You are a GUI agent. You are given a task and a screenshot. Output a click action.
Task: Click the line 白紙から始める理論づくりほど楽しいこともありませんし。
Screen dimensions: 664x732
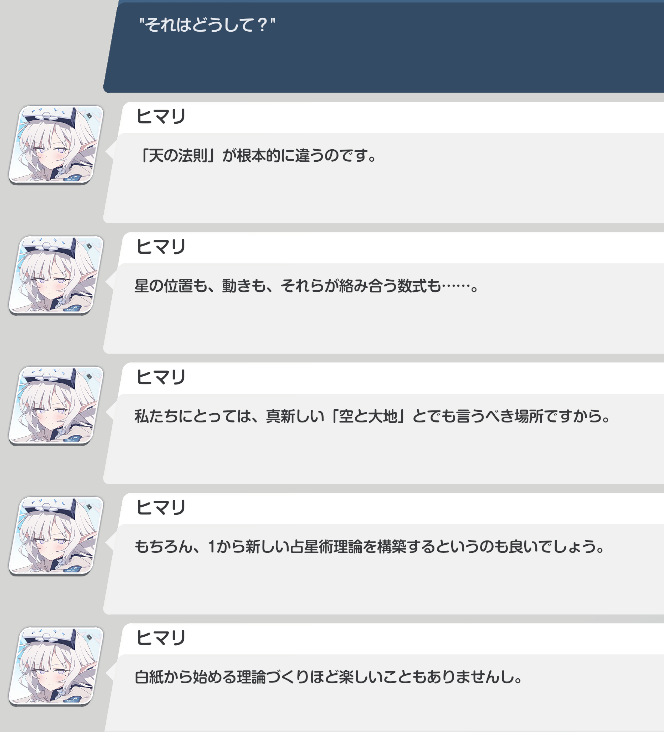click(329, 677)
